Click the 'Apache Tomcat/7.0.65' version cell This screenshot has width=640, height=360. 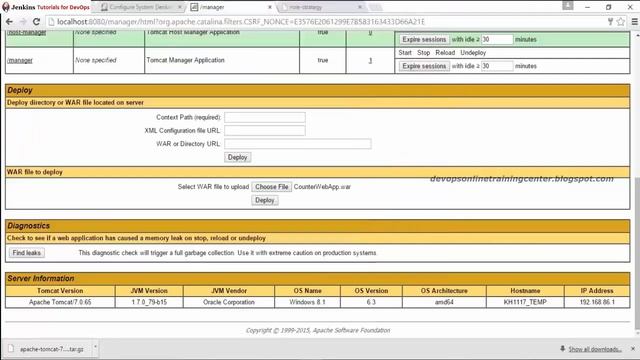point(60,302)
